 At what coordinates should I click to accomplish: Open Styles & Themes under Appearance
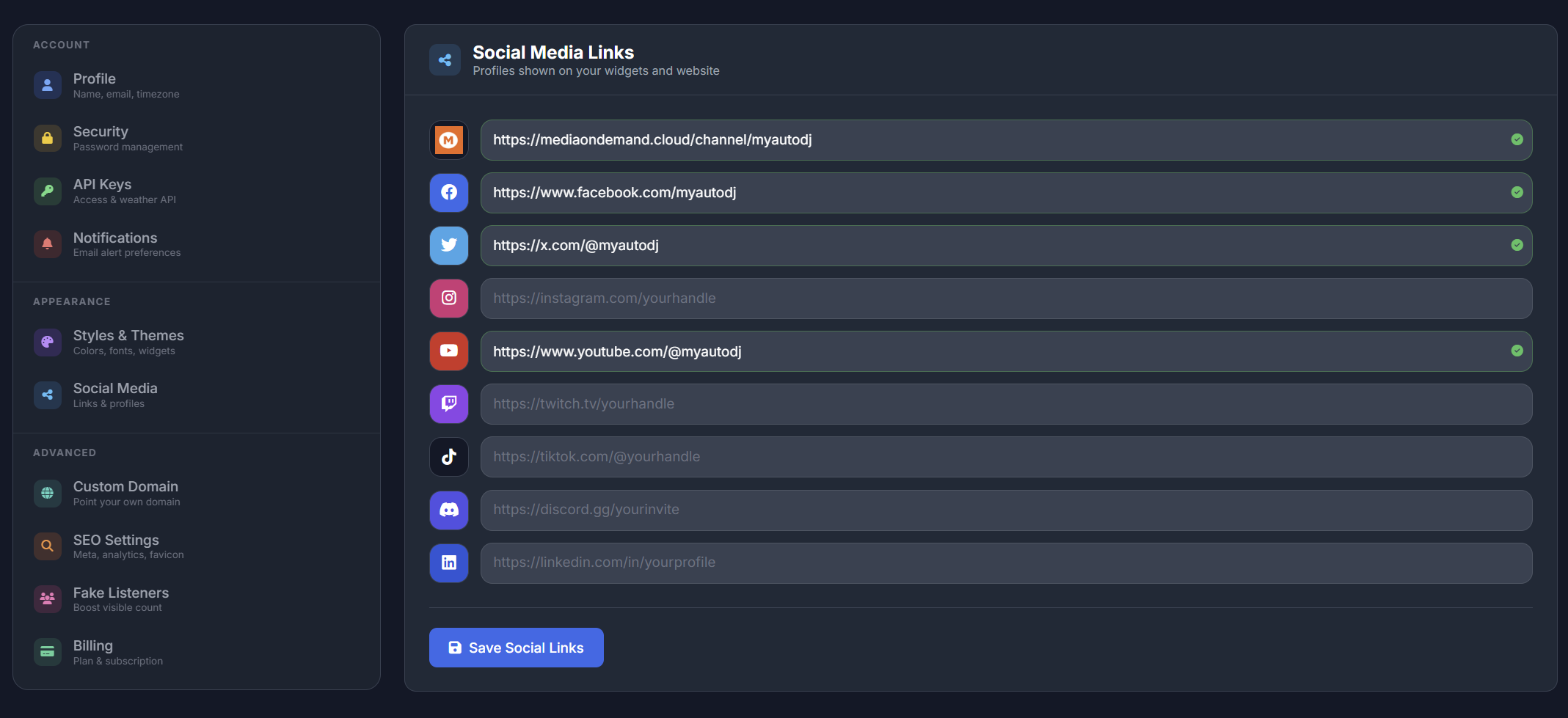coord(128,342)
